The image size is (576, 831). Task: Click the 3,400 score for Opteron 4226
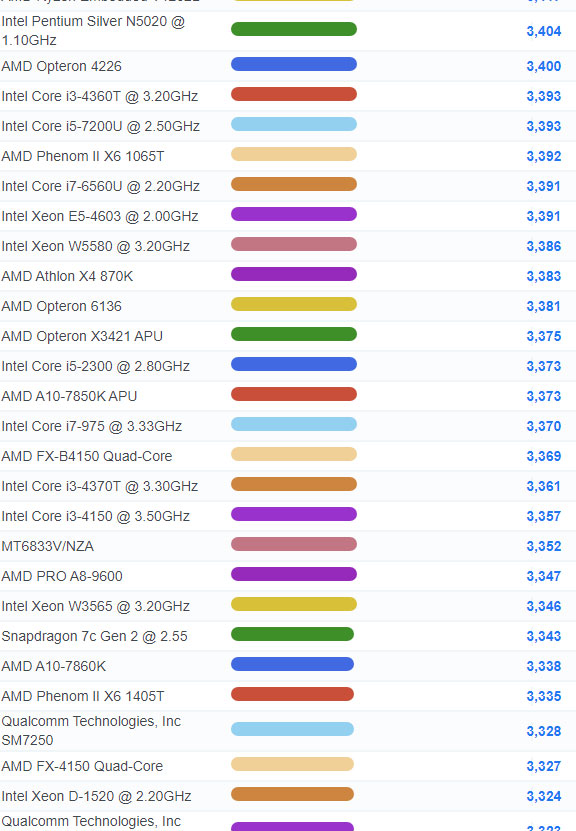click(x=544, y=66)
